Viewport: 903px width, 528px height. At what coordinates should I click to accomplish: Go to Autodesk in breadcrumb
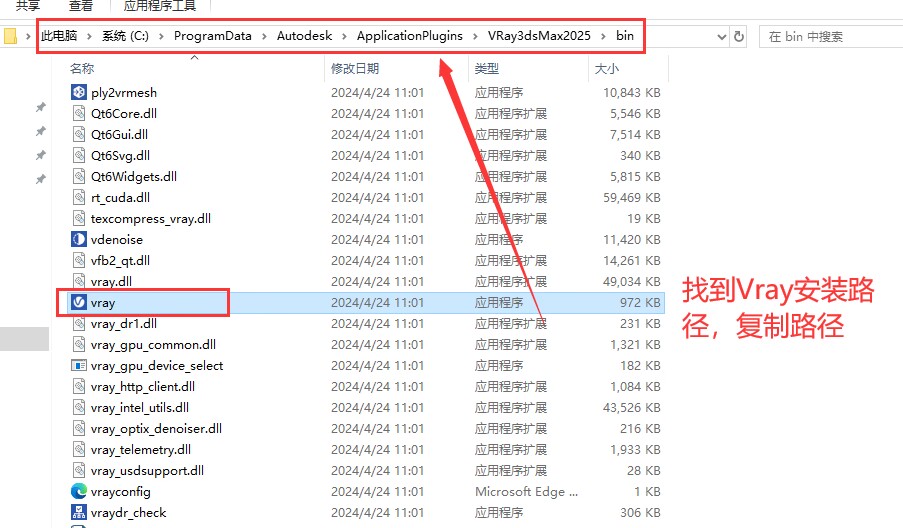click(x=304, y=36)
